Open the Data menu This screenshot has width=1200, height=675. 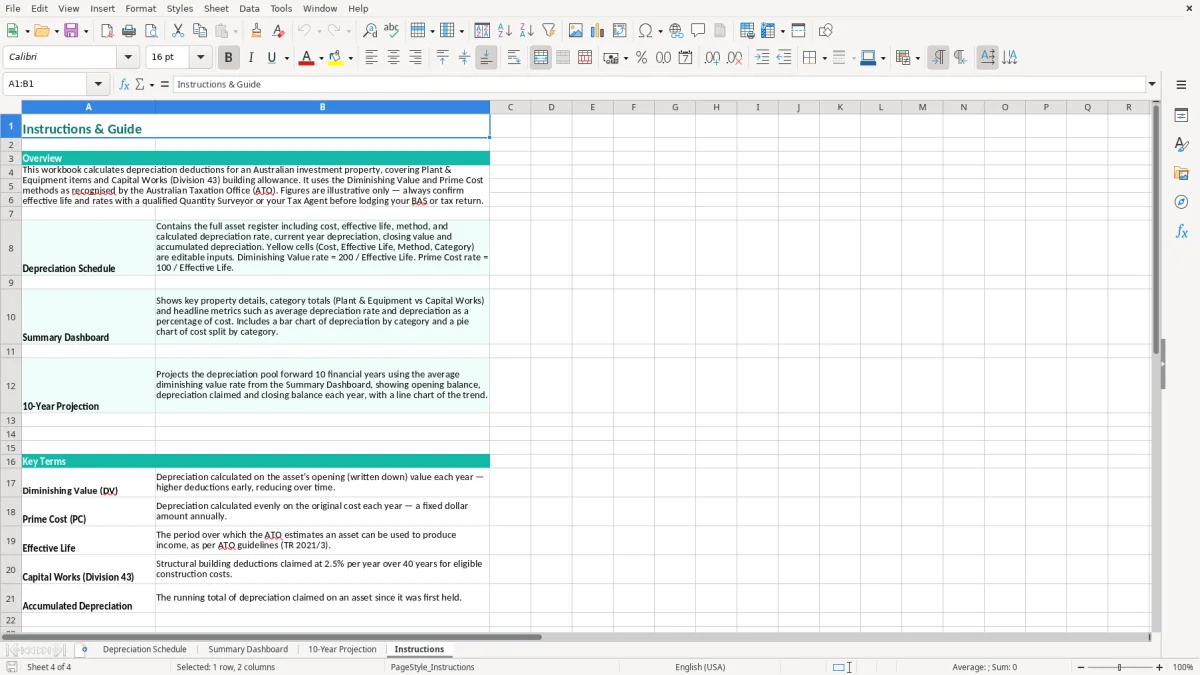[x=249, y=8]
